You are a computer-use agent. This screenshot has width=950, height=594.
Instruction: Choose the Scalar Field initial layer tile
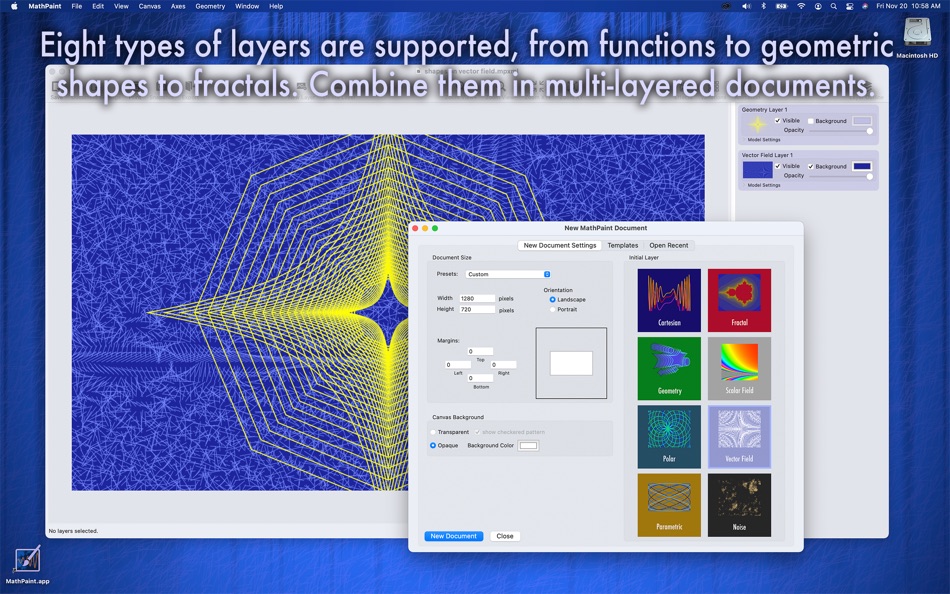739,369
